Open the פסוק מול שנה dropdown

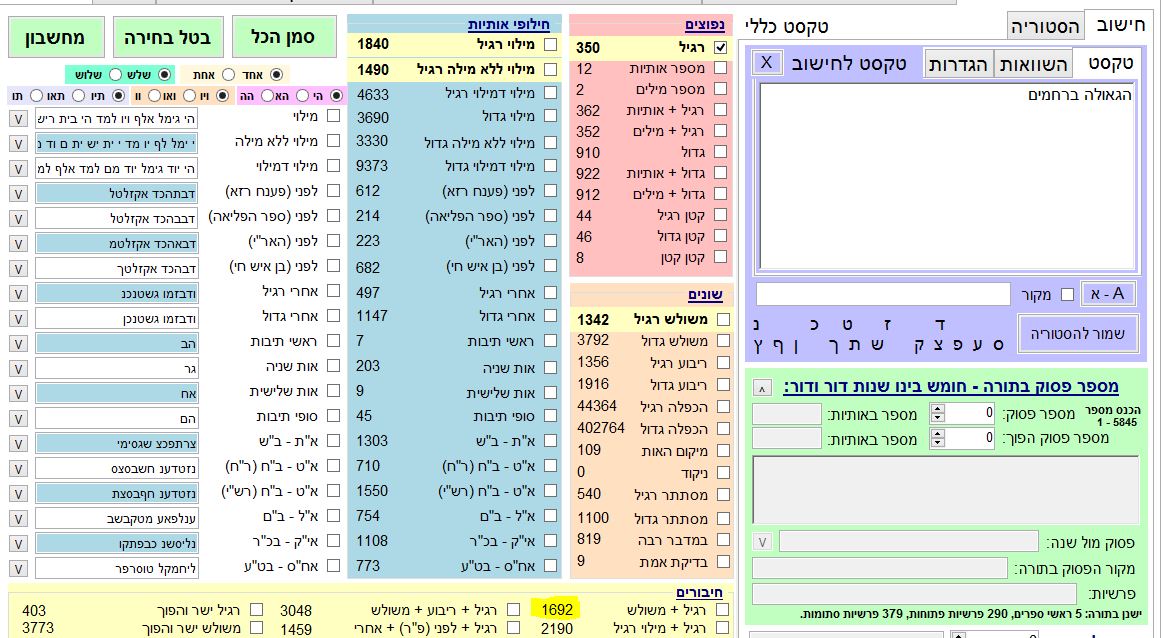763,541
